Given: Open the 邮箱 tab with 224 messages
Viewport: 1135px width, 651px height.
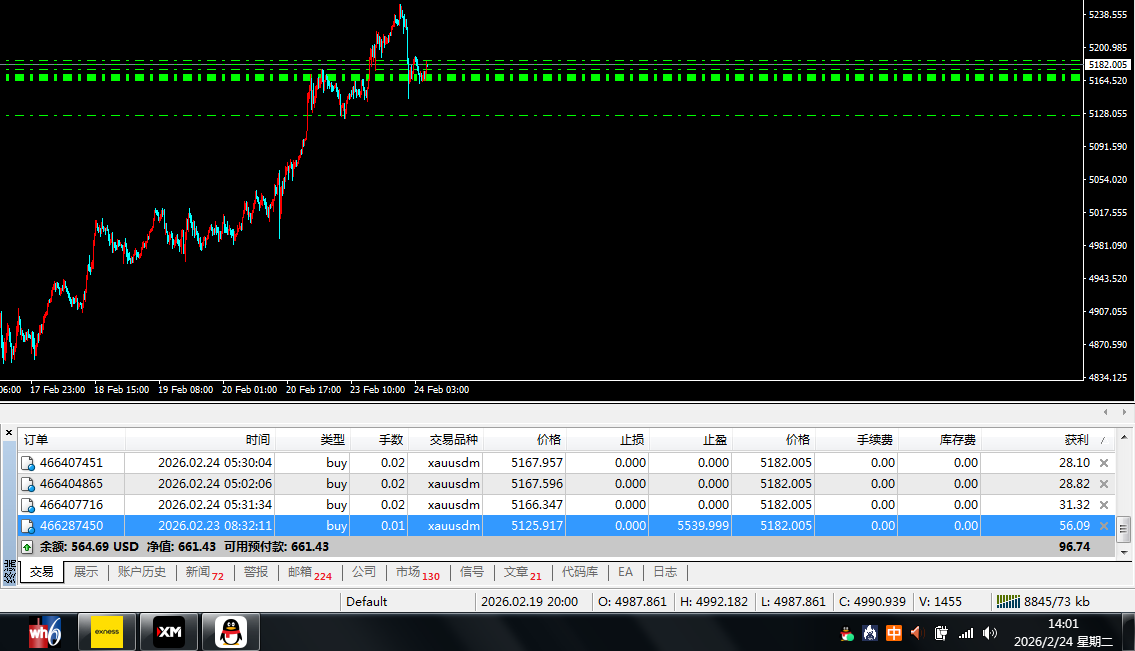Looking at the screenshot, I should (x=308, y=572).
